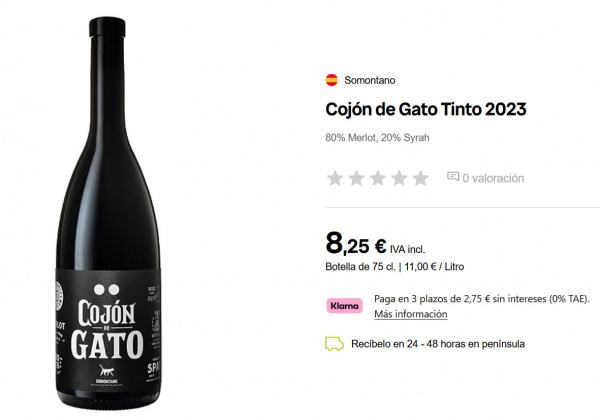Screen dimensions: 600x418
Task: Click the delivery truck icon
Action: [334, 343]
